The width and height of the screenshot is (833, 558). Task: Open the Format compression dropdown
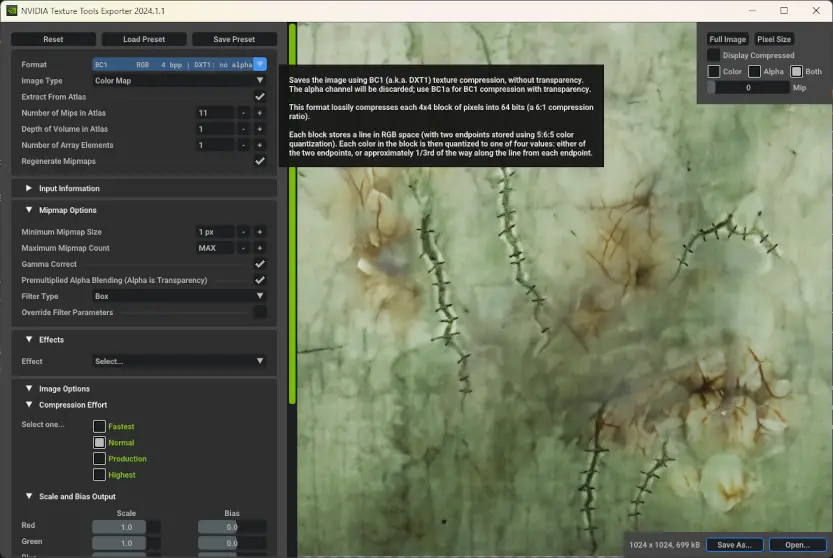pos(260,64)
